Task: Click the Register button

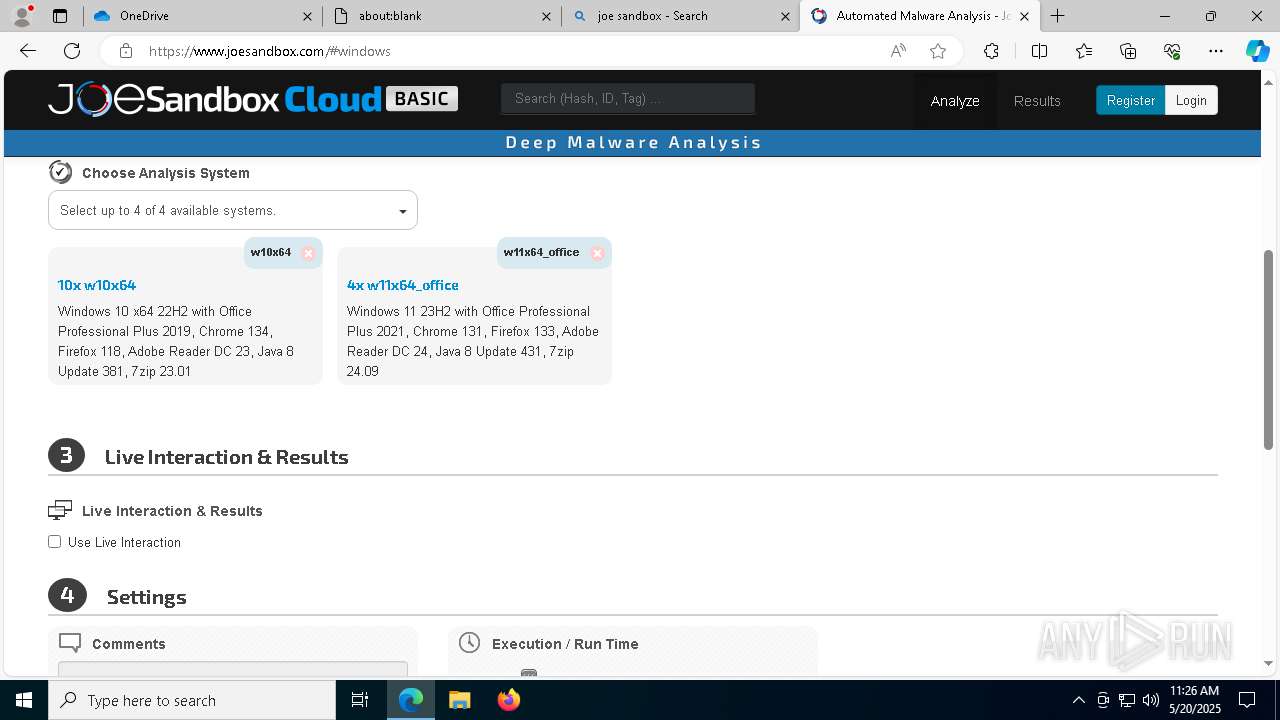Action: coord(1130,100)
